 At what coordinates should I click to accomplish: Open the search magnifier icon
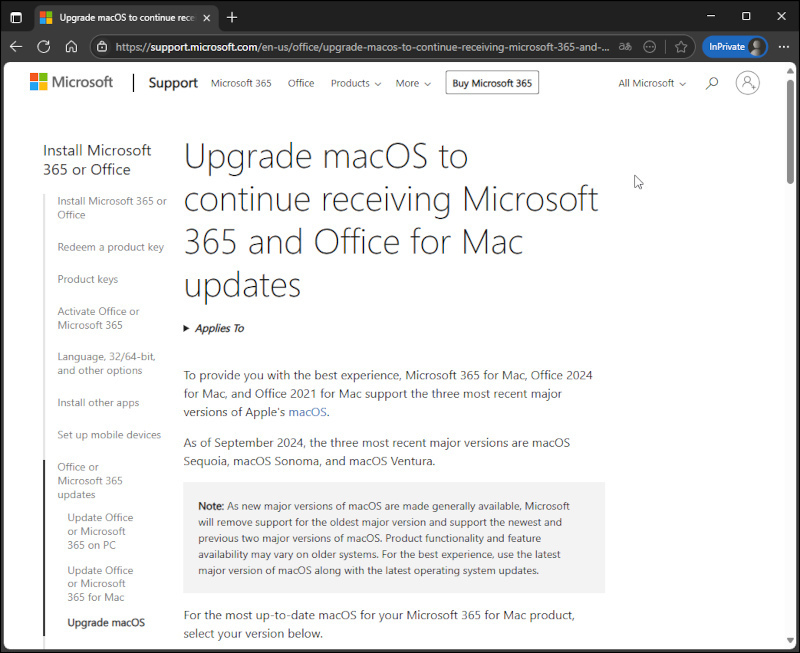click(x=712, y=83)
